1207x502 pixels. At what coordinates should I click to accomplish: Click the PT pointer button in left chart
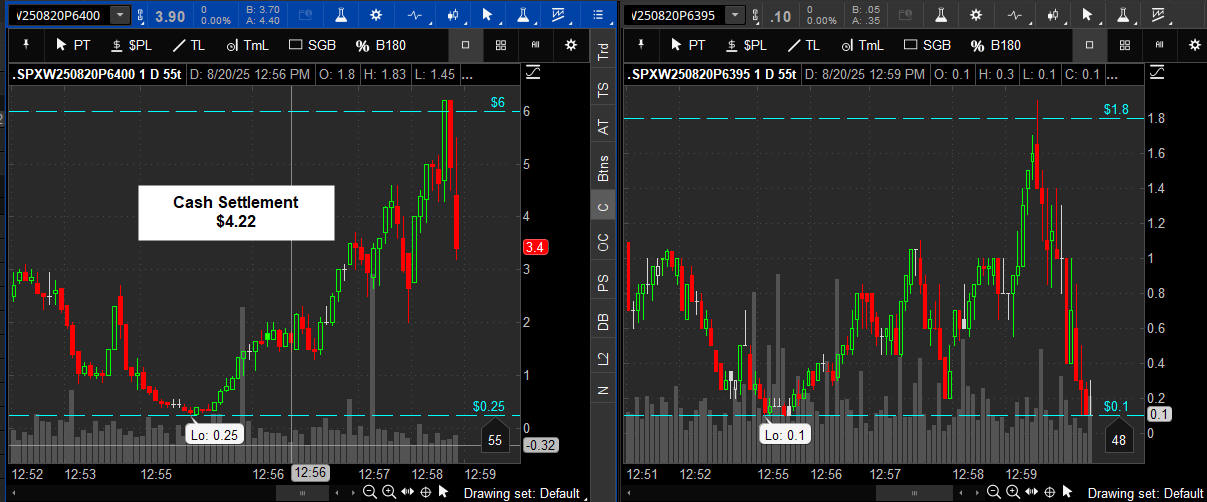pyautogui.click(x=72, y=45)
